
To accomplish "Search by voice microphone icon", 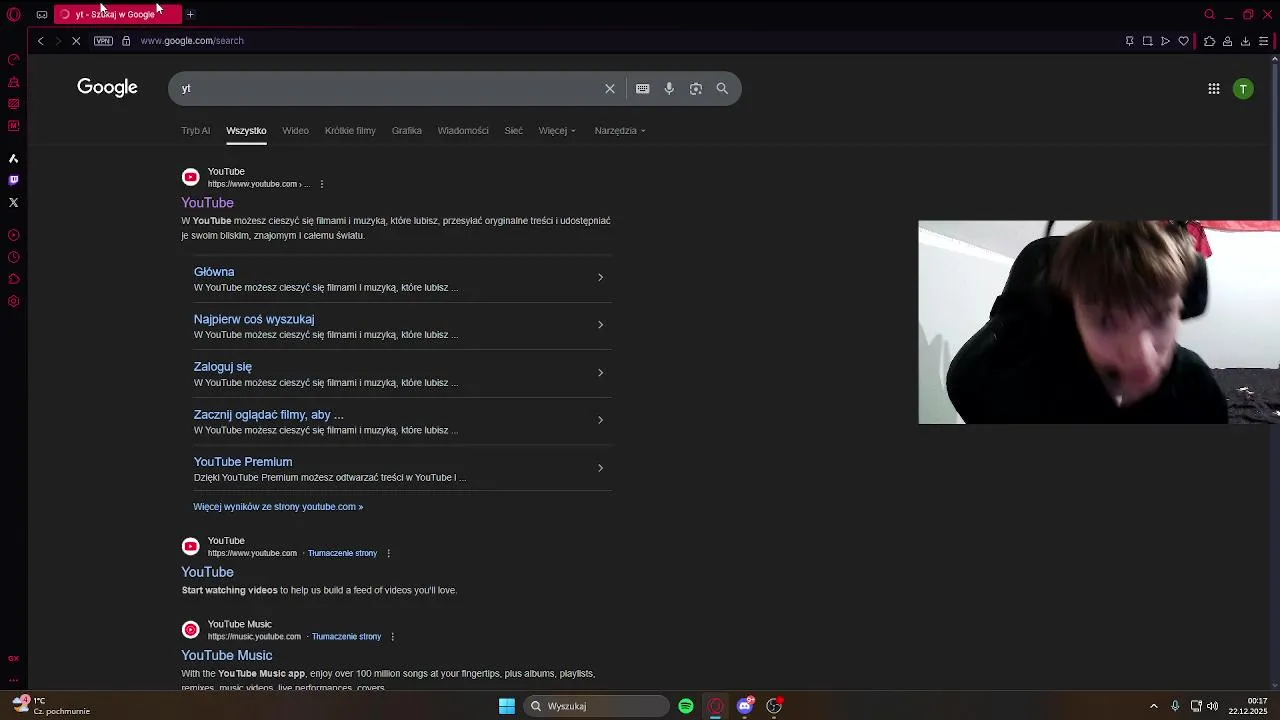I will click(x=669, y=88).
